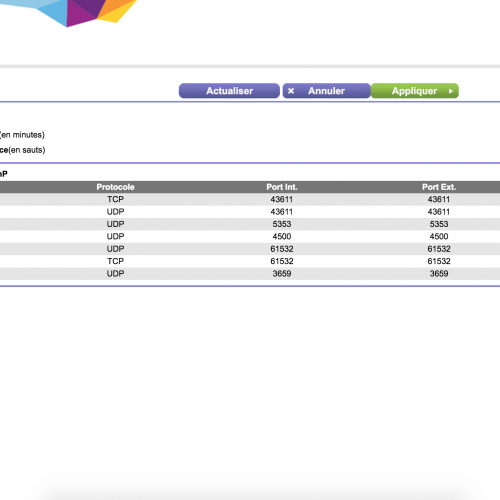Viewport: 500px width, 500px height.
Task: Select the TCP 43611 table row
Action: point(250,199)
